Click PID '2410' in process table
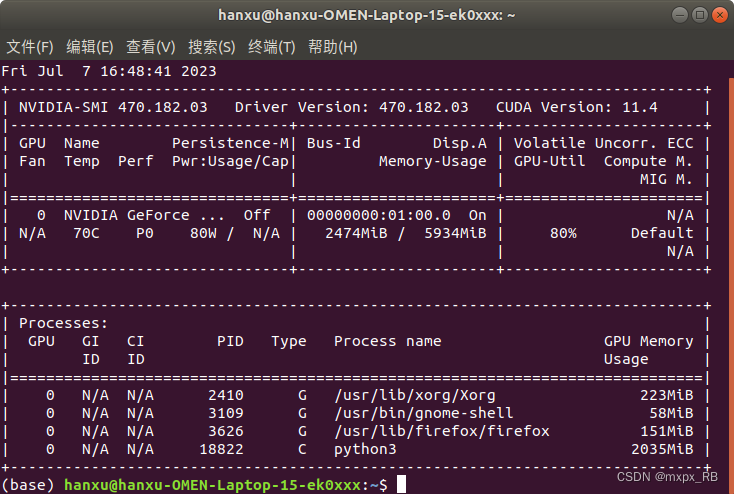 [226, 396]
